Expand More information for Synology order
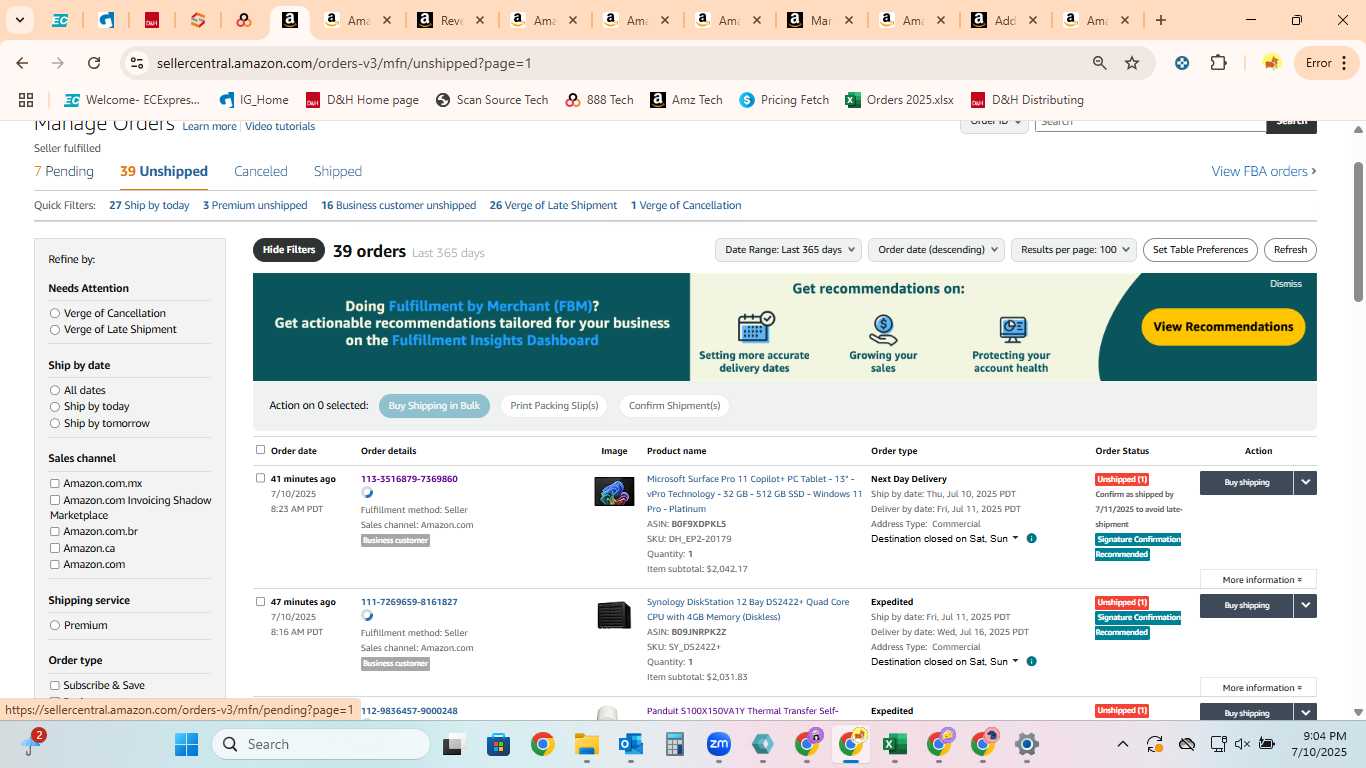 point(1258,688)
